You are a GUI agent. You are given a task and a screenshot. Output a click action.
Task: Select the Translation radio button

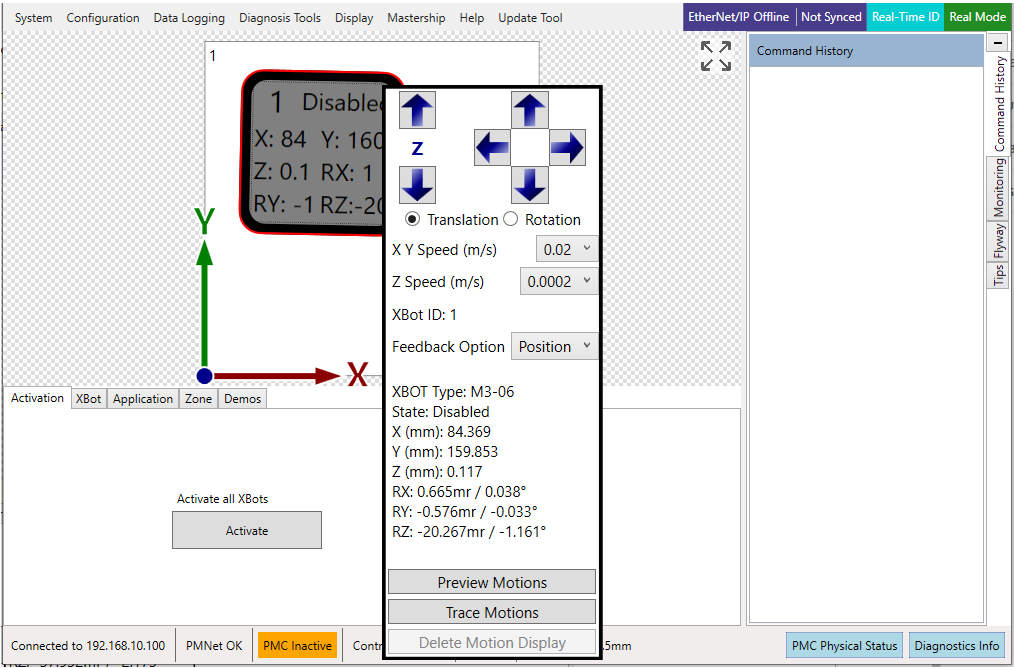coord(412,219)
